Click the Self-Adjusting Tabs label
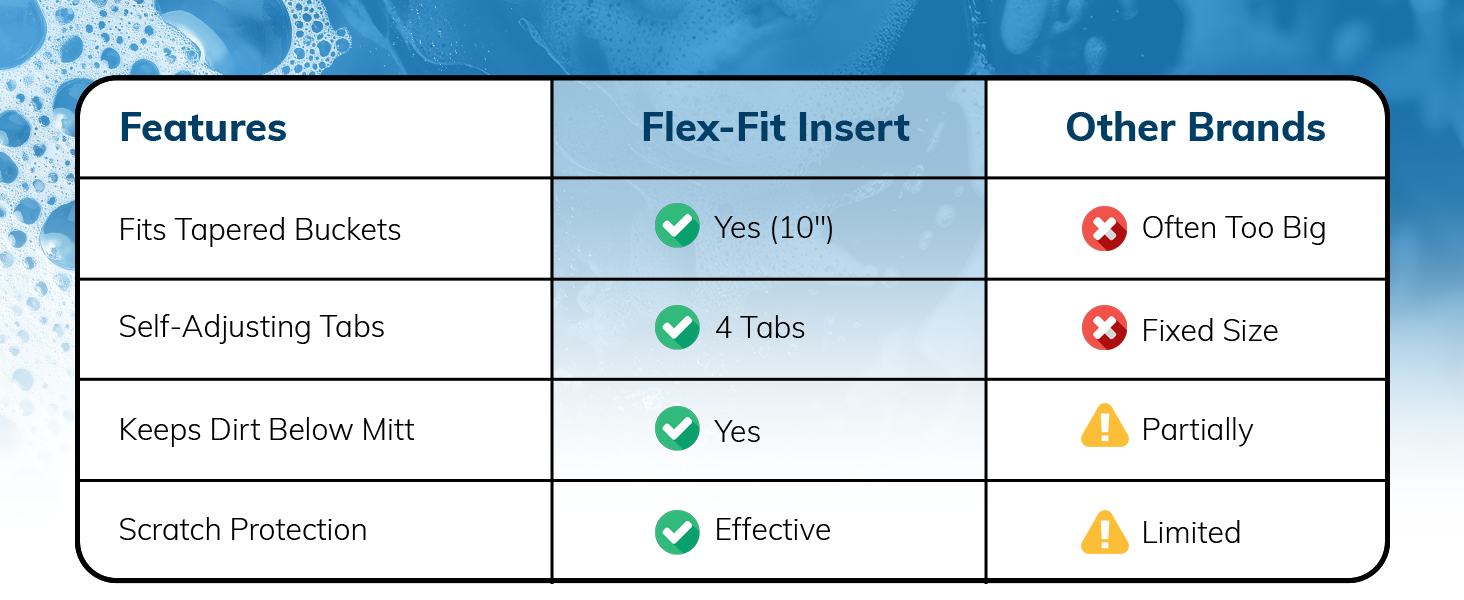The width and height of the screenshot is (1464, 600). (252, 327)
